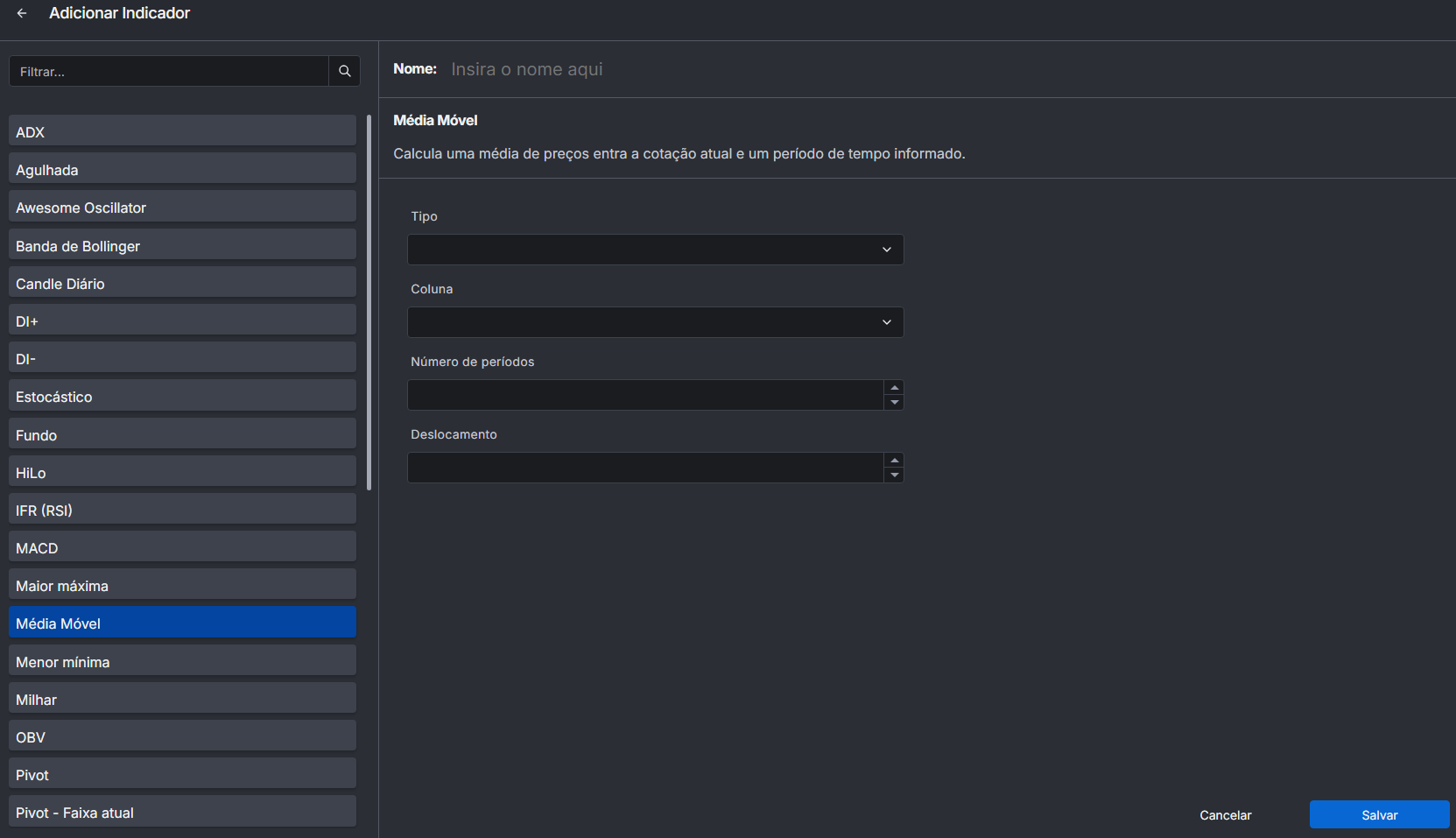
Task: Click the Cancelar button
Action: 1225,815
